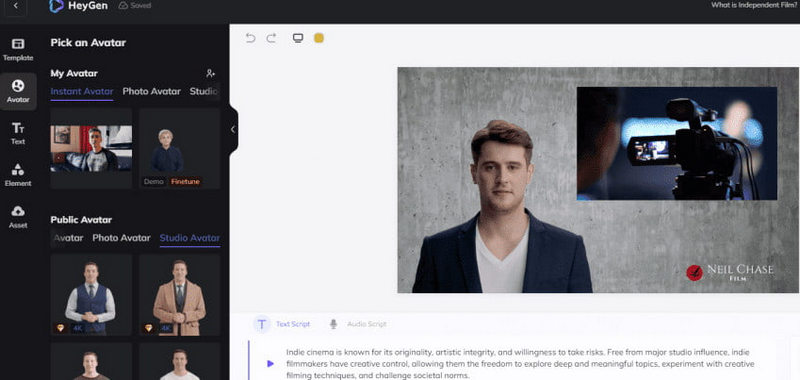Select Text Script mode

pos(282,324)
